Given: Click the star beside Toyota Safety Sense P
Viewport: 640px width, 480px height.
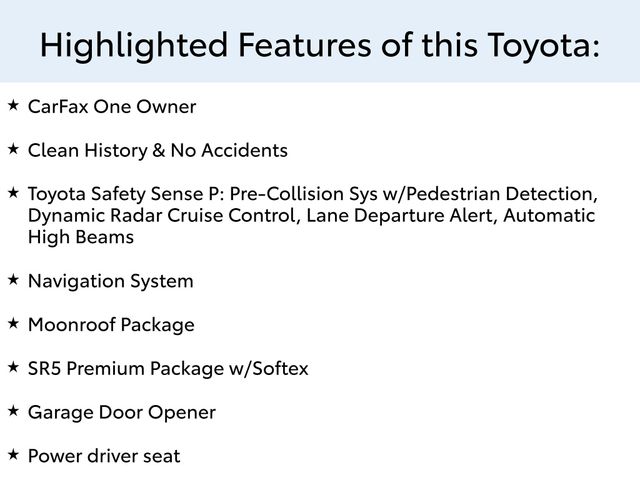Looking at the screenshot, I should point(13,193).
